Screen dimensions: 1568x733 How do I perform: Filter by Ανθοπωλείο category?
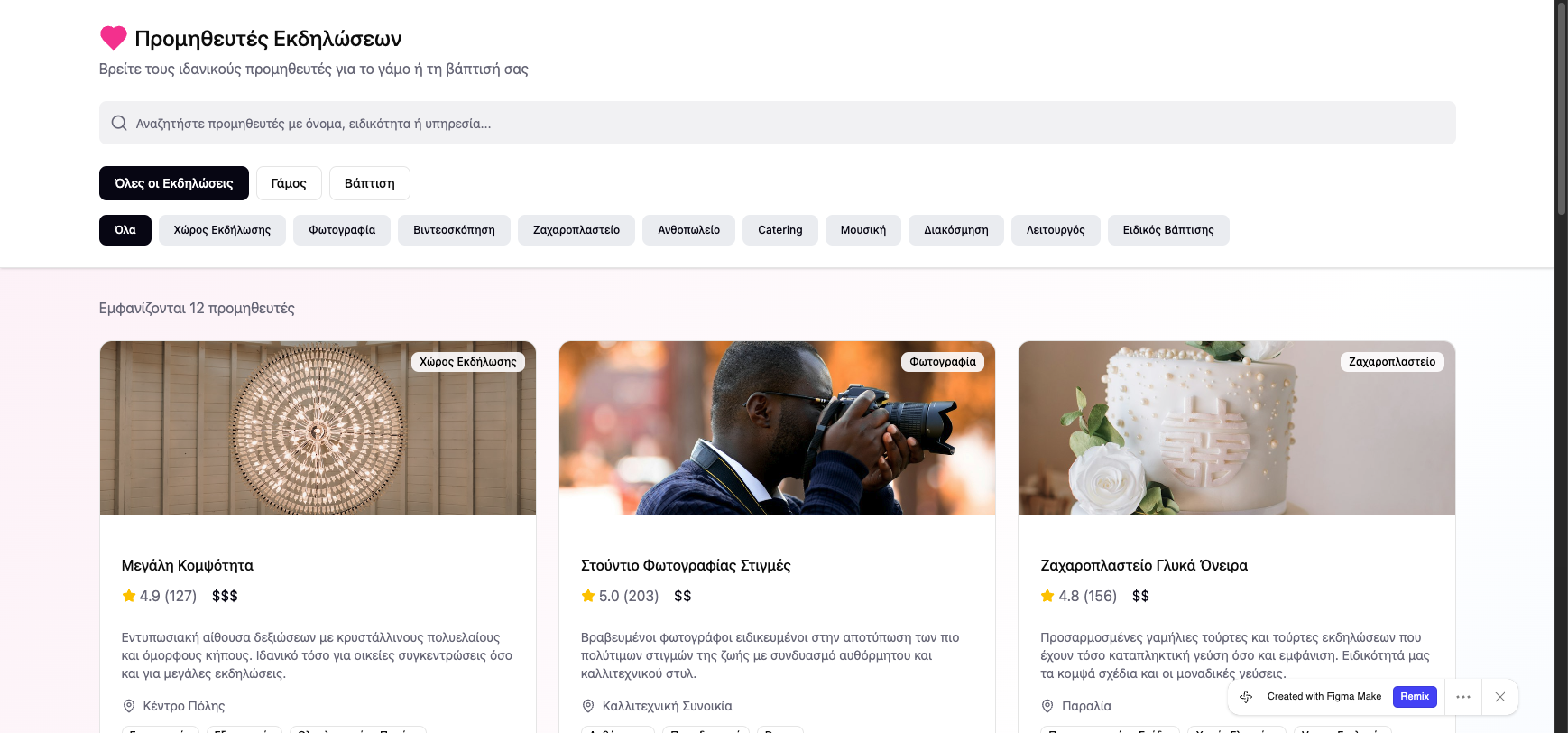coord(688,230)
